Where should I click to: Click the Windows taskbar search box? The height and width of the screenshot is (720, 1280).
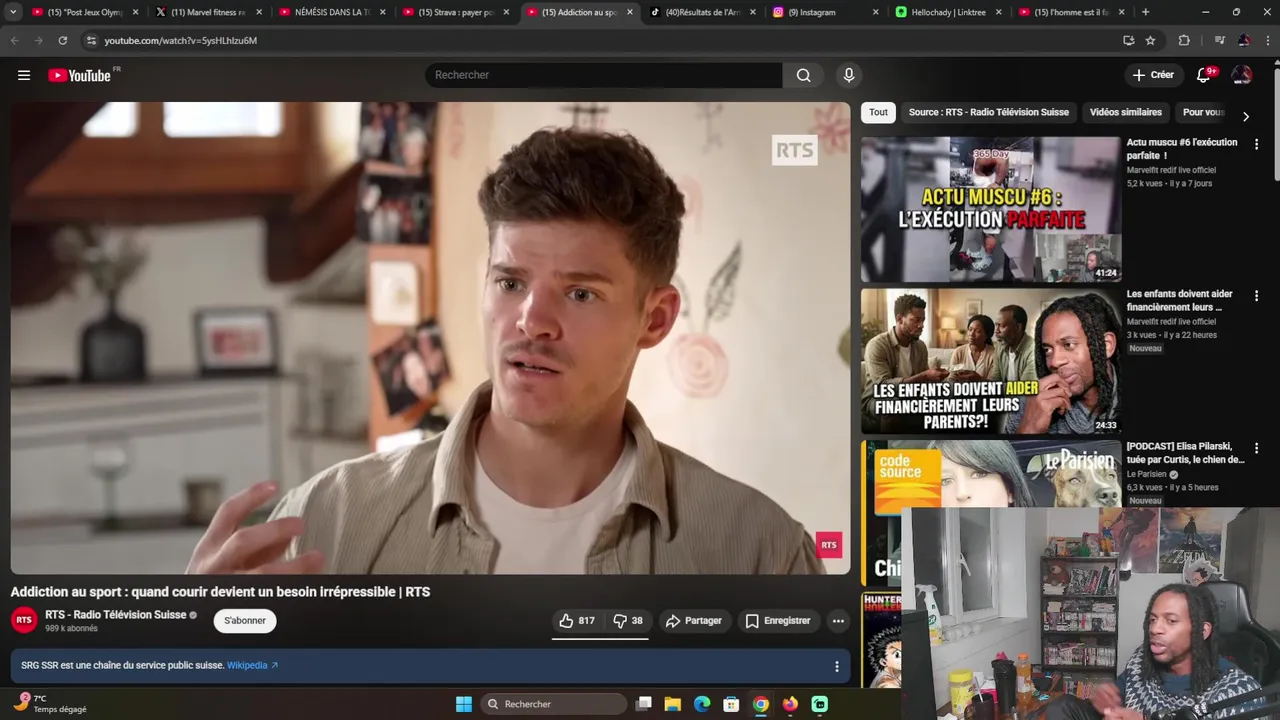click(553, 704)
